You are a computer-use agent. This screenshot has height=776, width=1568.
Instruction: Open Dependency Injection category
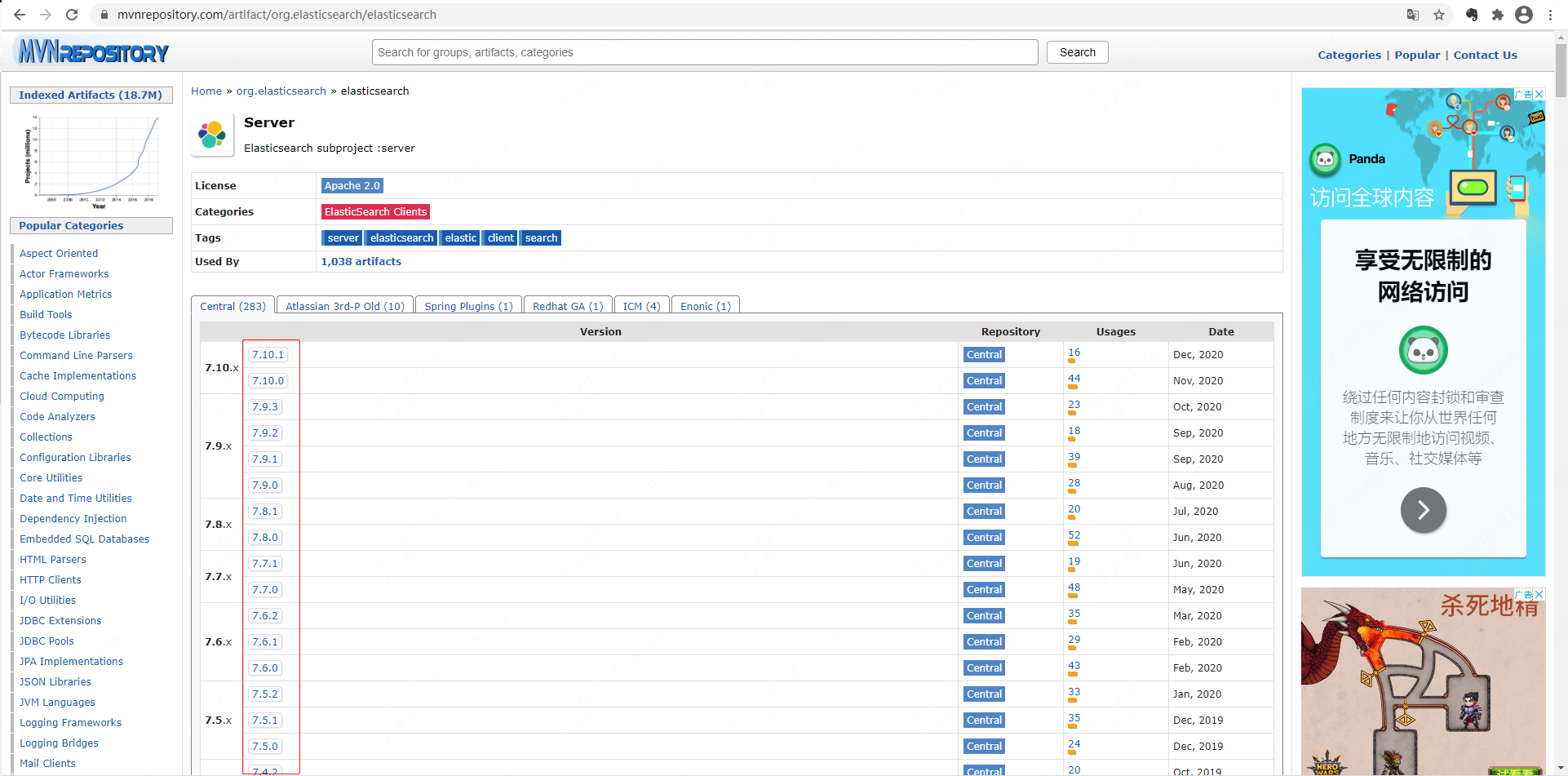click(73, 519)
